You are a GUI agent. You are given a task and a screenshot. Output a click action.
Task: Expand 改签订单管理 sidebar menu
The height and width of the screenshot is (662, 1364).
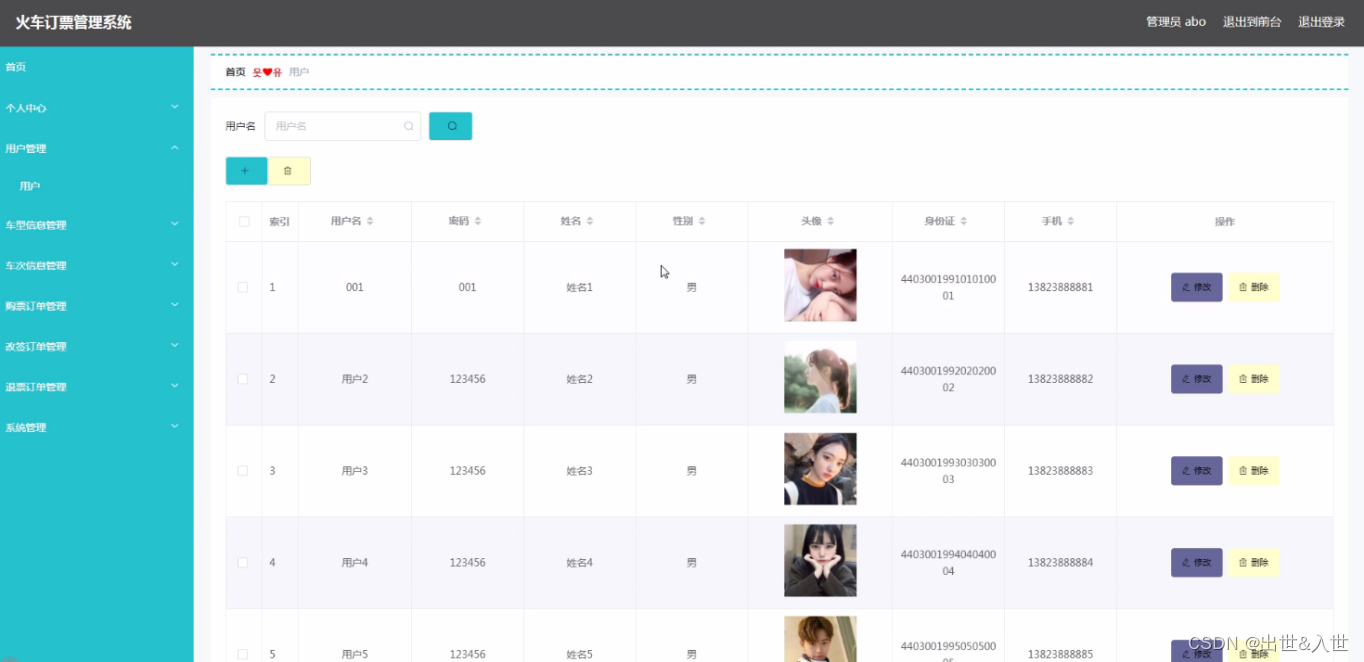pos(96,346)
